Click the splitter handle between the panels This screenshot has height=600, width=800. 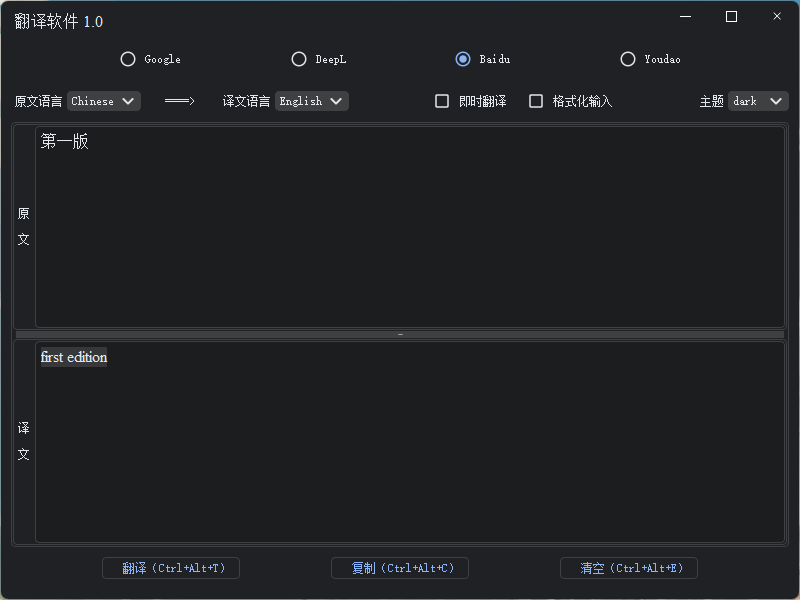tap(400, 332)
